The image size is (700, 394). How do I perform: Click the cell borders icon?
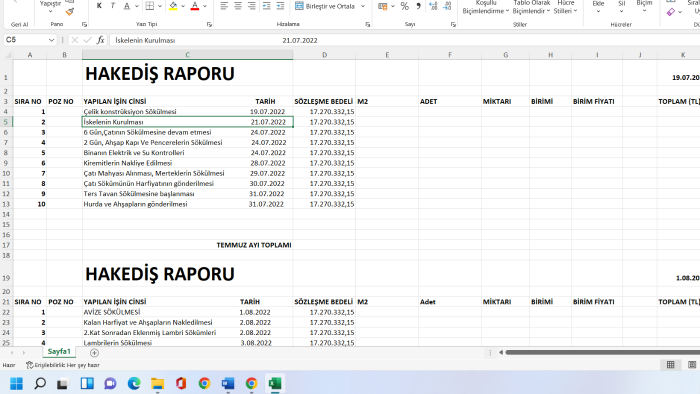150,6
